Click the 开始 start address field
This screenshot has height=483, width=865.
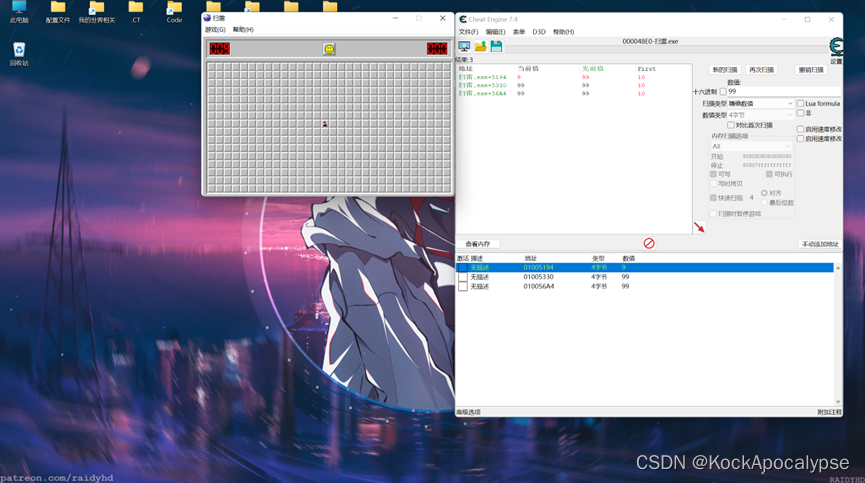coord(766,157)
